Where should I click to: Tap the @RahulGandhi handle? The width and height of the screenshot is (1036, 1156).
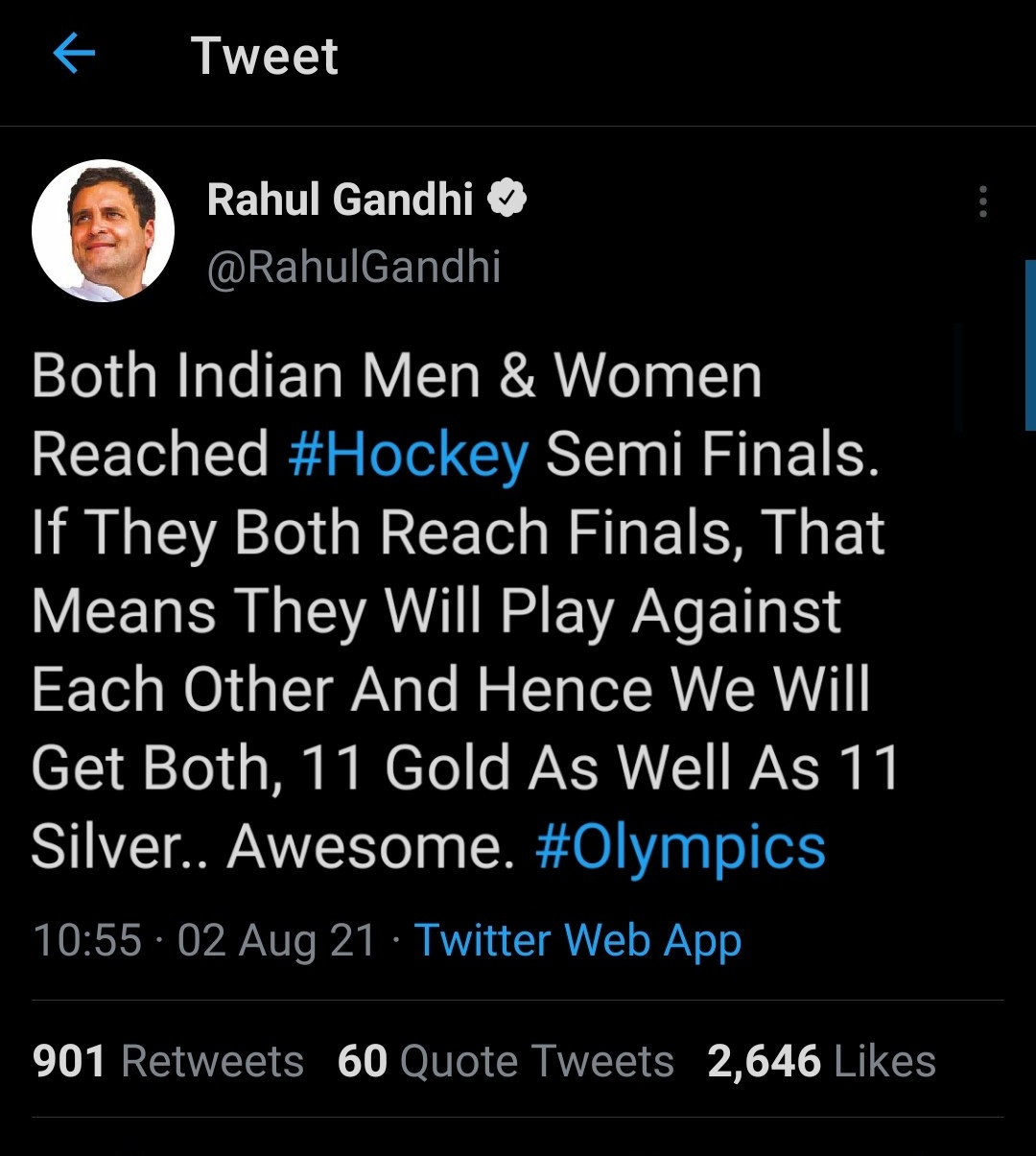(354, 266)
